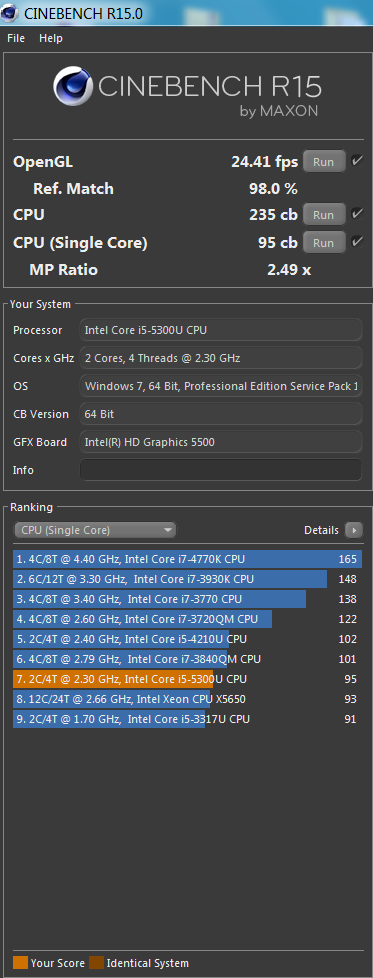Click the Processor field showing i5-5300U

[x=221, y=330]
